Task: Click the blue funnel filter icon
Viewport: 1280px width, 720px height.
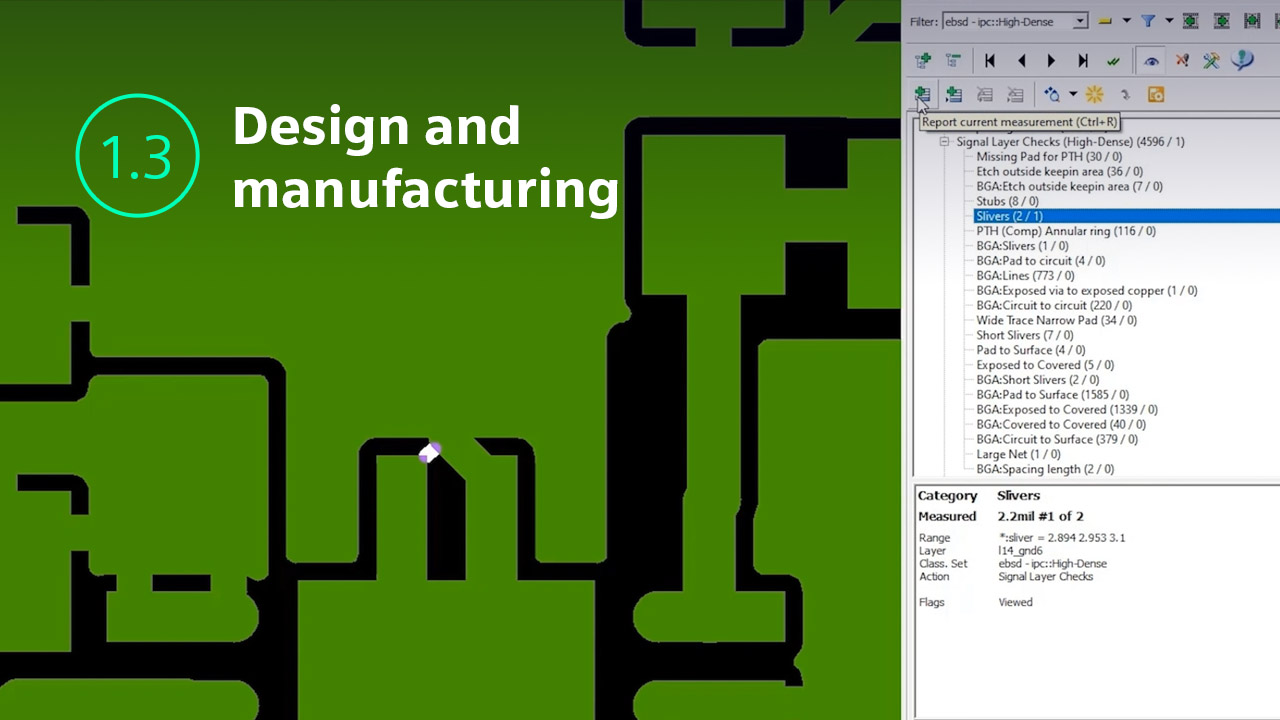Action: [x=1149, y=21]
